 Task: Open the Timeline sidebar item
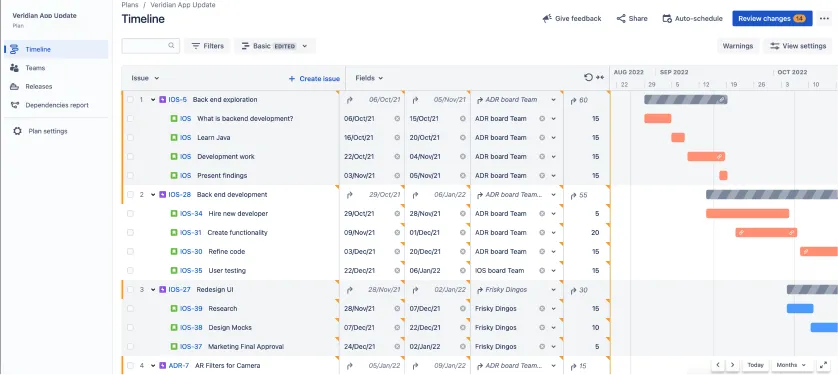(x=56, y=49)
